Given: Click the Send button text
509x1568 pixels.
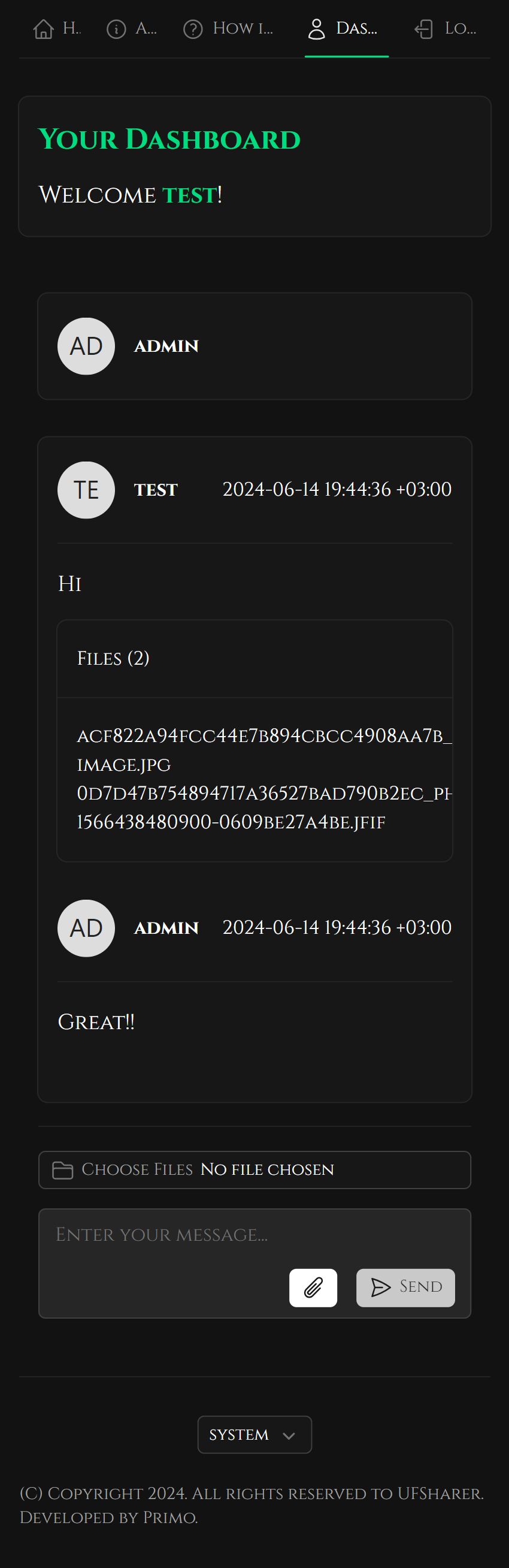Looking at the screenshot, I should [x=421, y=1287].
